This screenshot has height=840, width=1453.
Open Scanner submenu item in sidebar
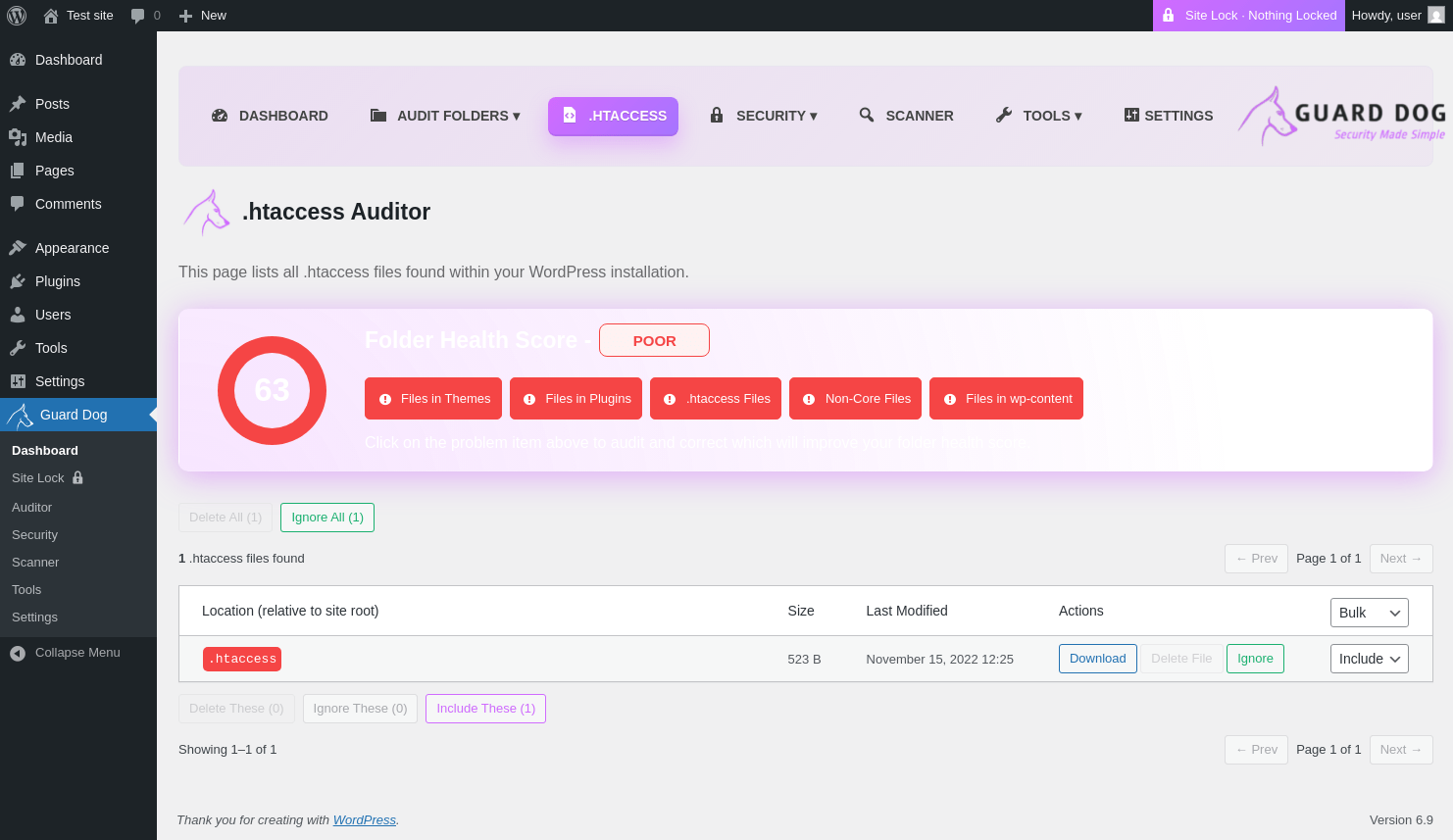35,563
